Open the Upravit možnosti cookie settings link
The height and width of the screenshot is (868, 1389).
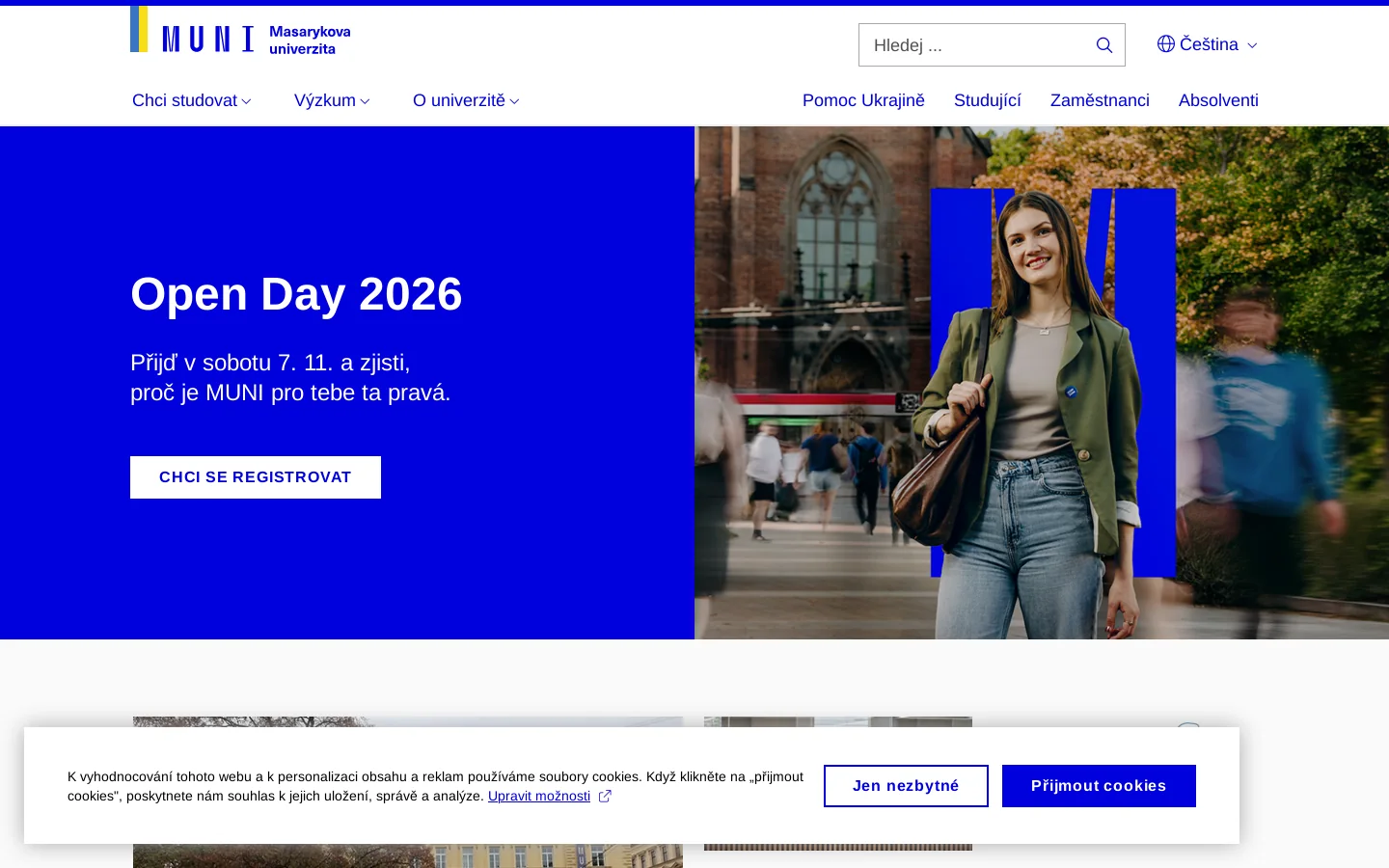tap(539, 797)
